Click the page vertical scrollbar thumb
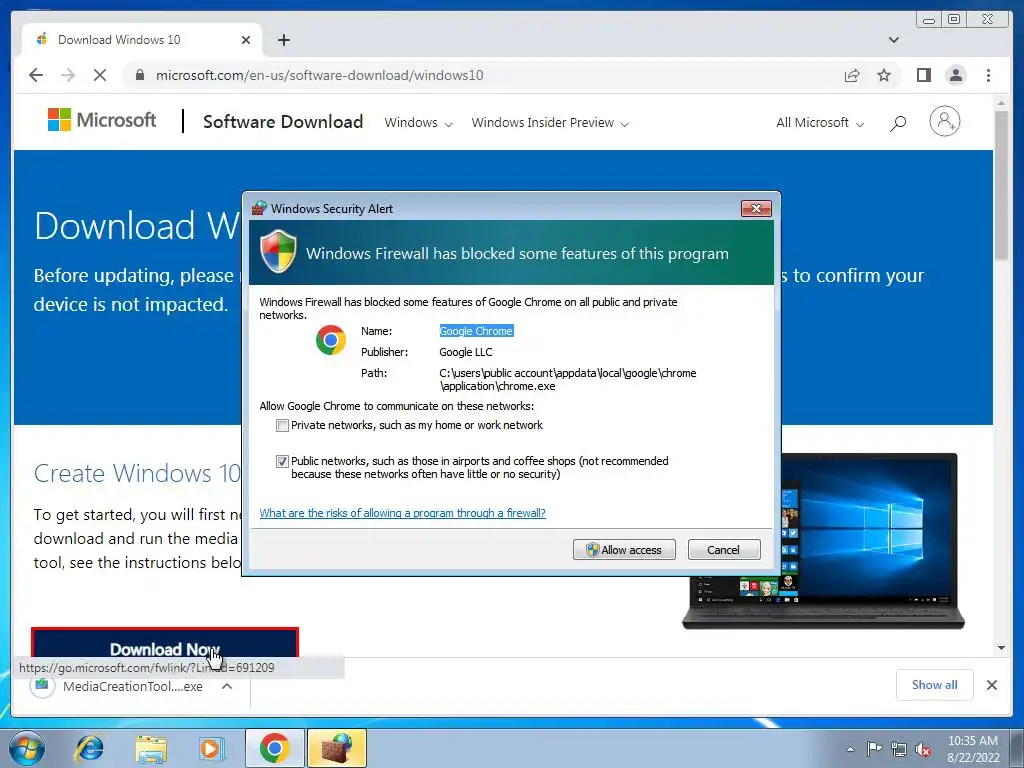The image size is (1024, 768). click(x=1001, y=185)
